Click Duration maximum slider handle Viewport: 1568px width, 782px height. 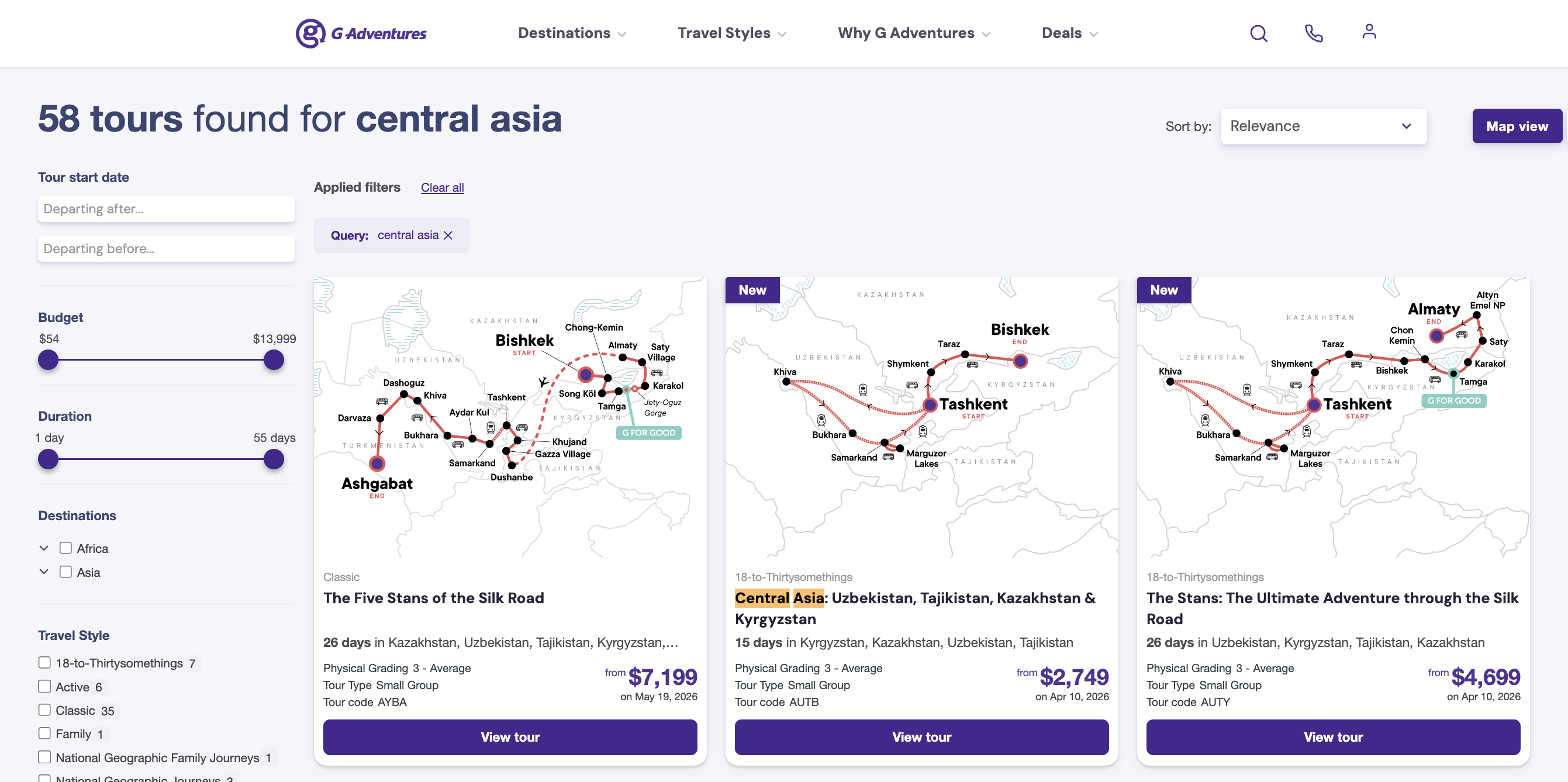(x=274, y=459)
